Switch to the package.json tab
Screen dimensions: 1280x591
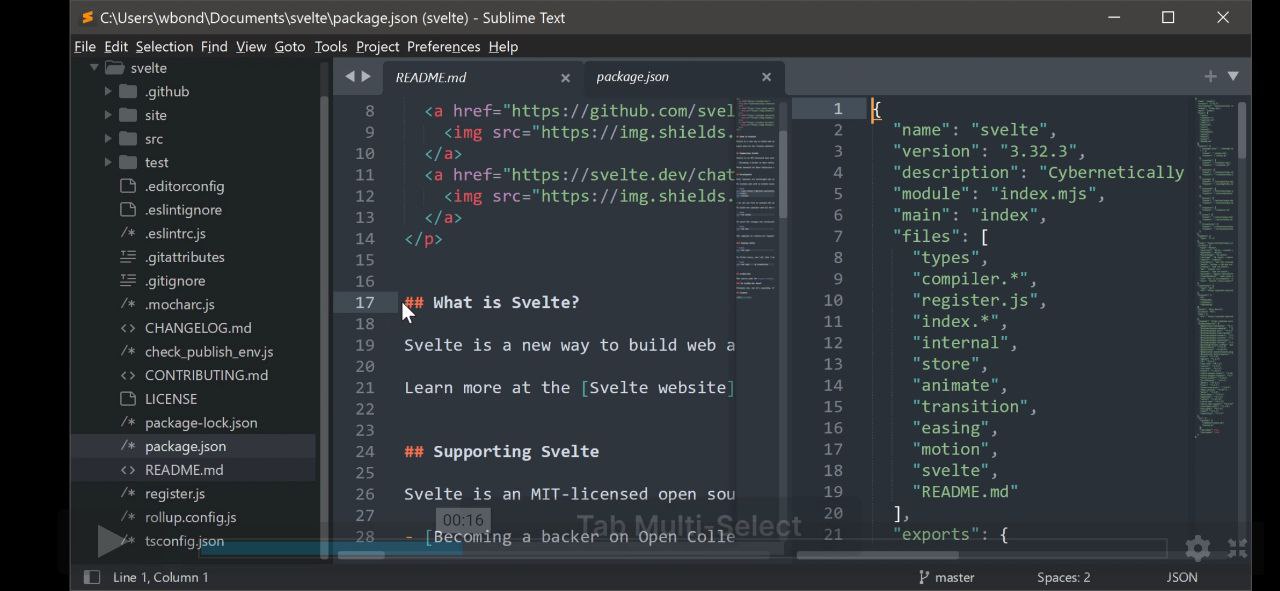pyautogui.click(x=632, y=77)
